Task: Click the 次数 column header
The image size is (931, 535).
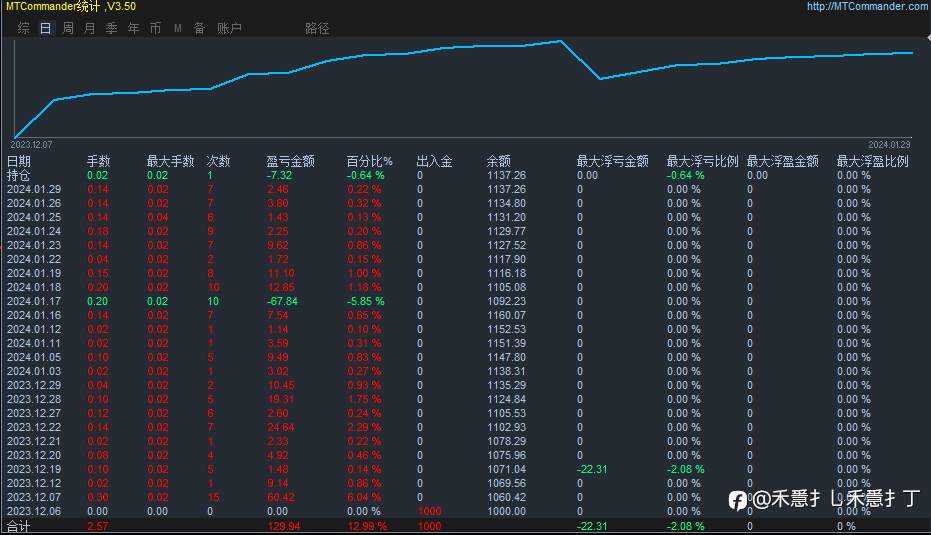Action: point(218,161)
